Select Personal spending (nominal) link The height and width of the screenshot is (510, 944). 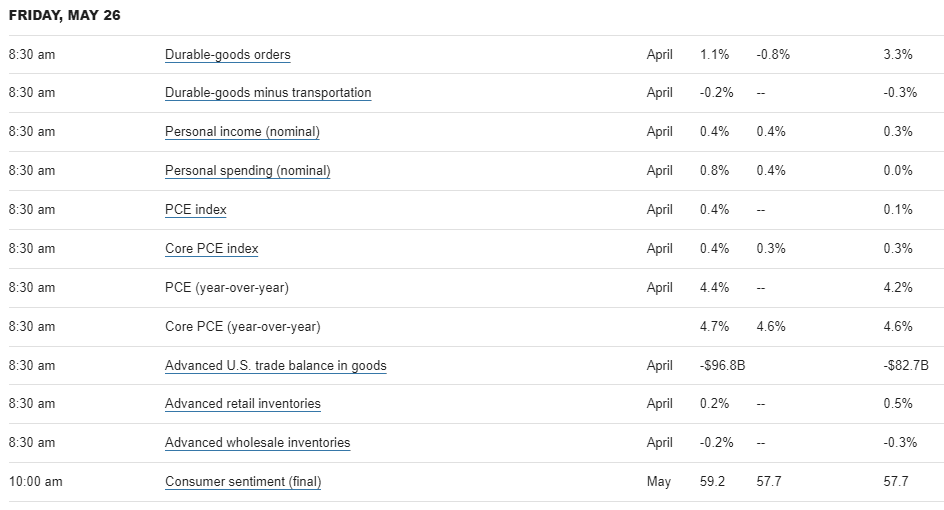tap(247, 170)
